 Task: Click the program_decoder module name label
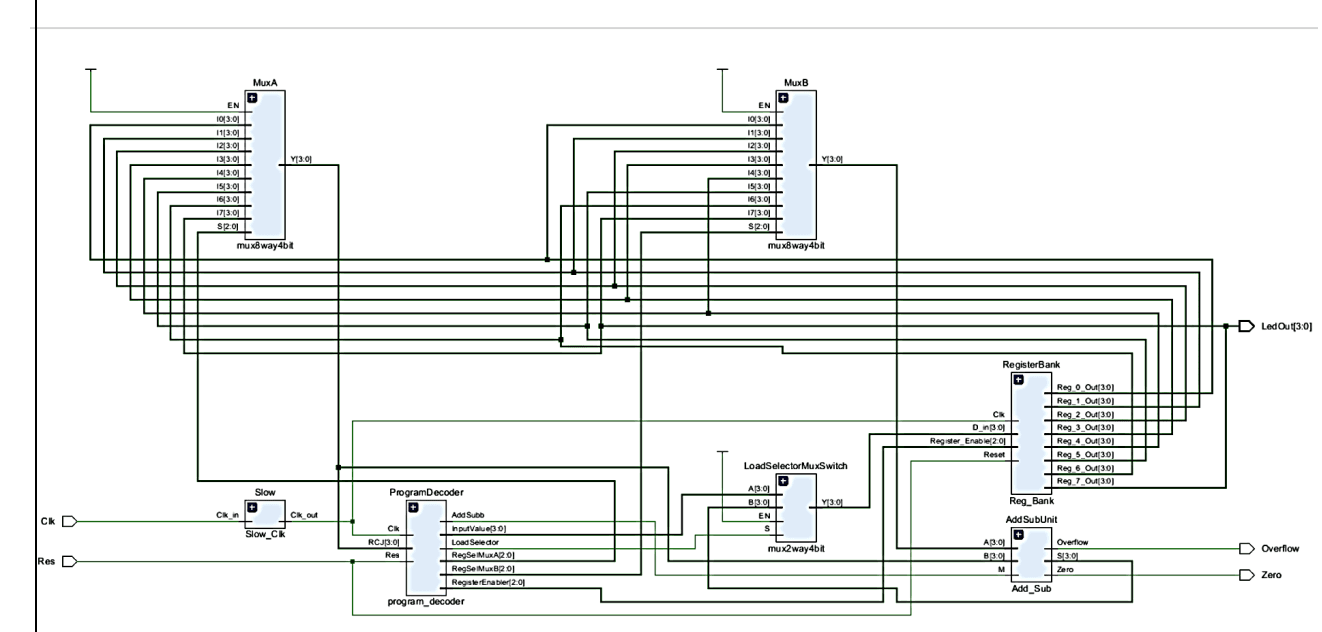click(427, 603)
